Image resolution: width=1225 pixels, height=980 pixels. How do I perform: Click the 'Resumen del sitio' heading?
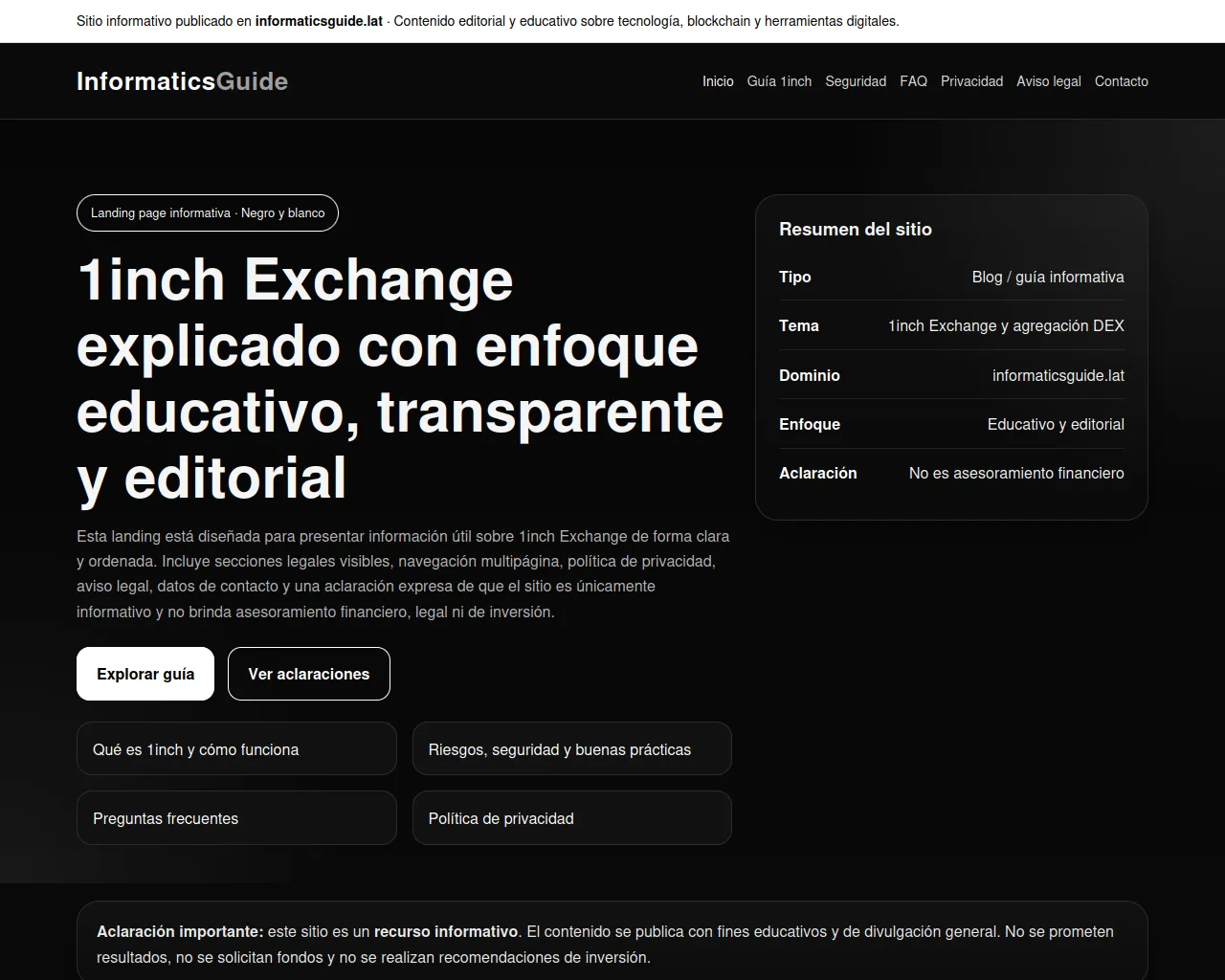coord(856,229)
